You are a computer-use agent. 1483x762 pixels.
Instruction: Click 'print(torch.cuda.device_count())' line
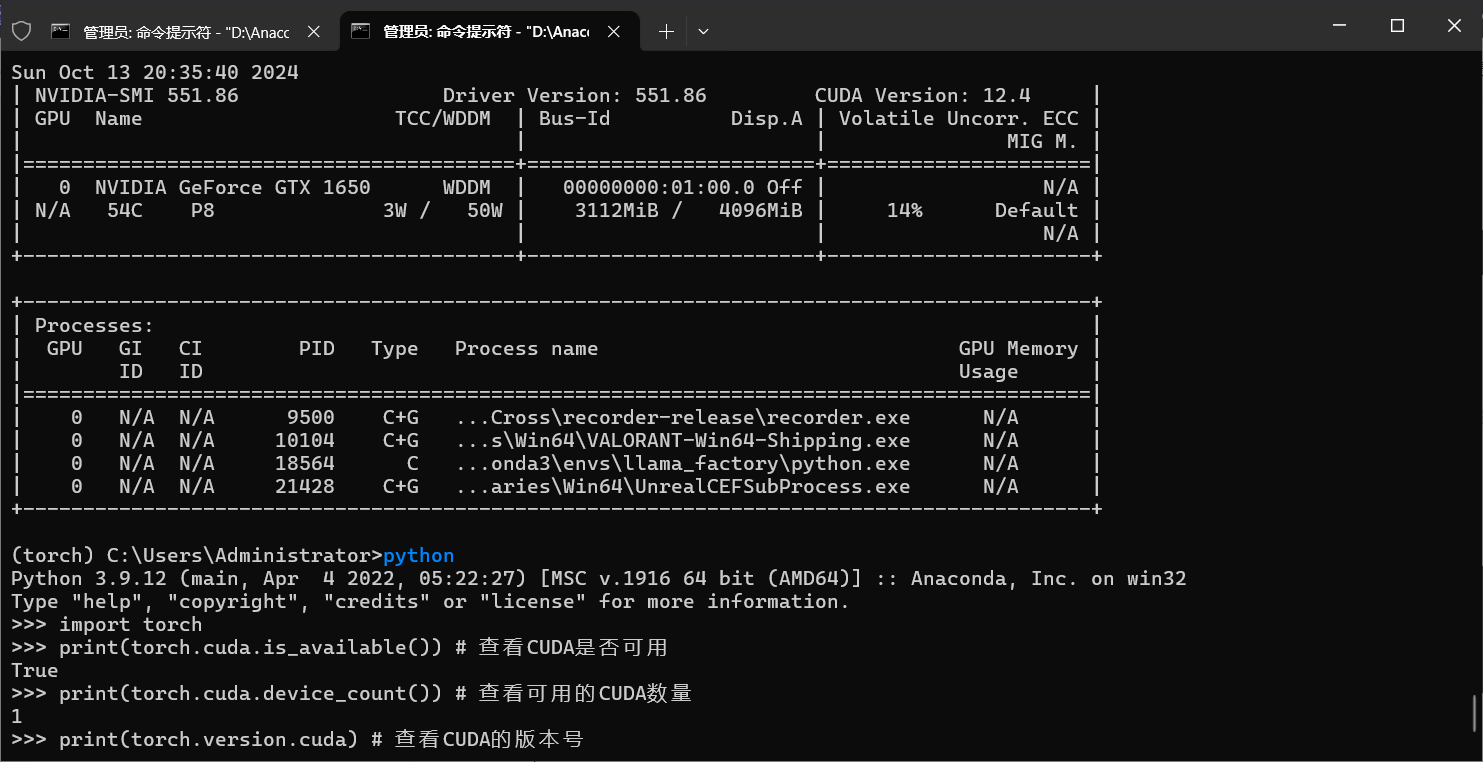click(351, 693)
